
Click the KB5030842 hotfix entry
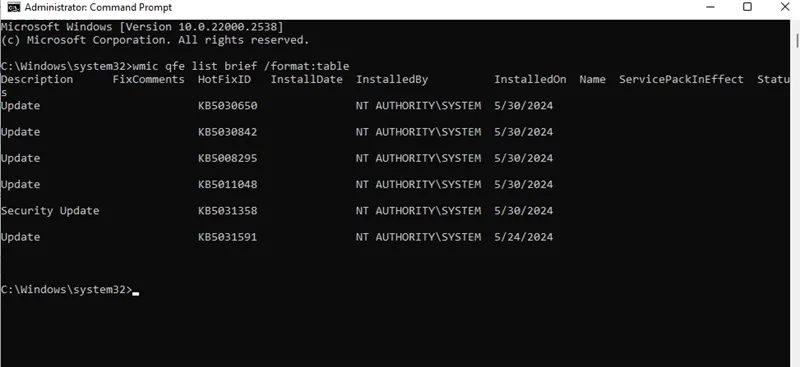click(x=228, y=132)
